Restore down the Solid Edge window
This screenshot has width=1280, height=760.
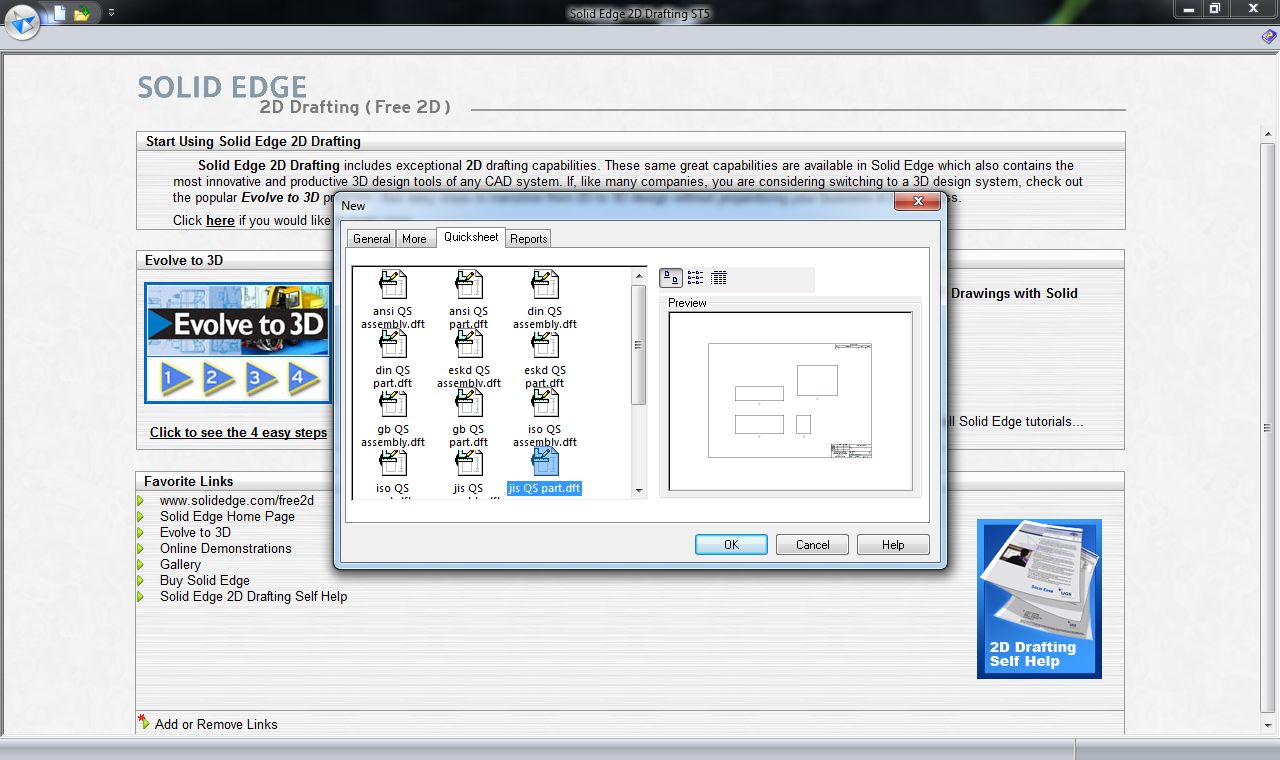pyautogui.click(x=1215, y=8)
